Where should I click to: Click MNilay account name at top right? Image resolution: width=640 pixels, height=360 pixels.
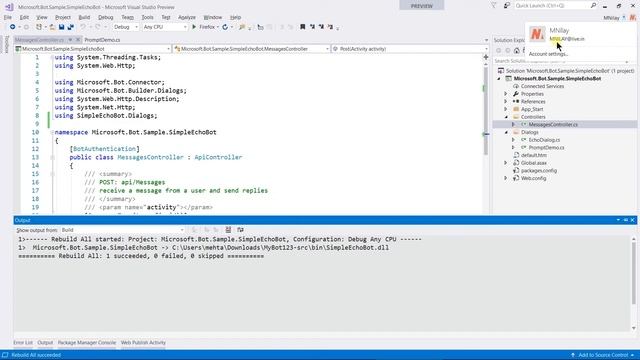coord(611,18)
